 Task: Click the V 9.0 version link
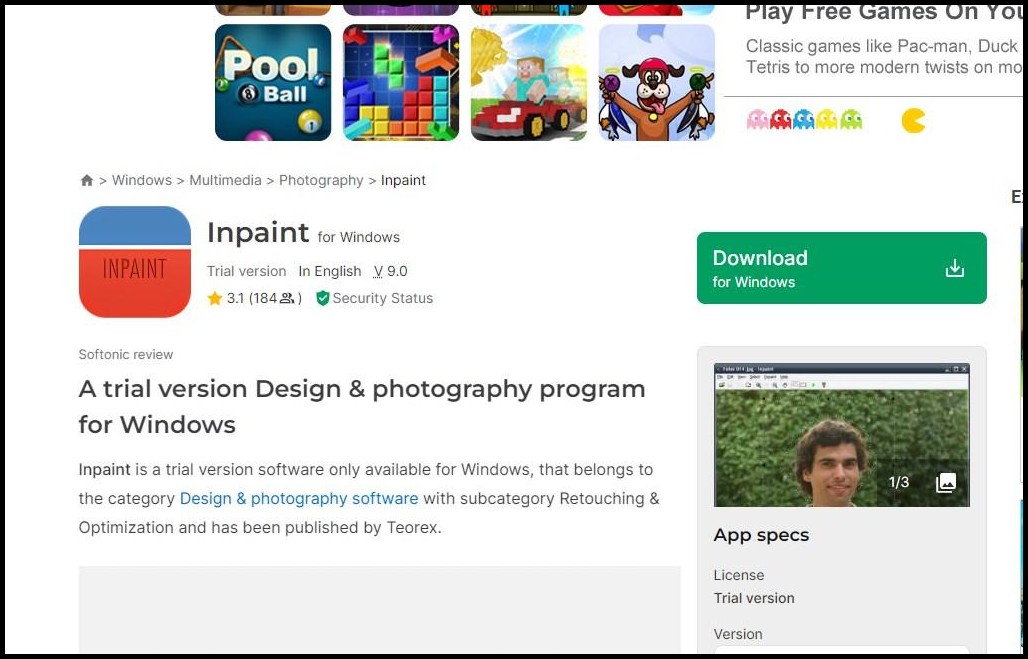pos(390,271)
